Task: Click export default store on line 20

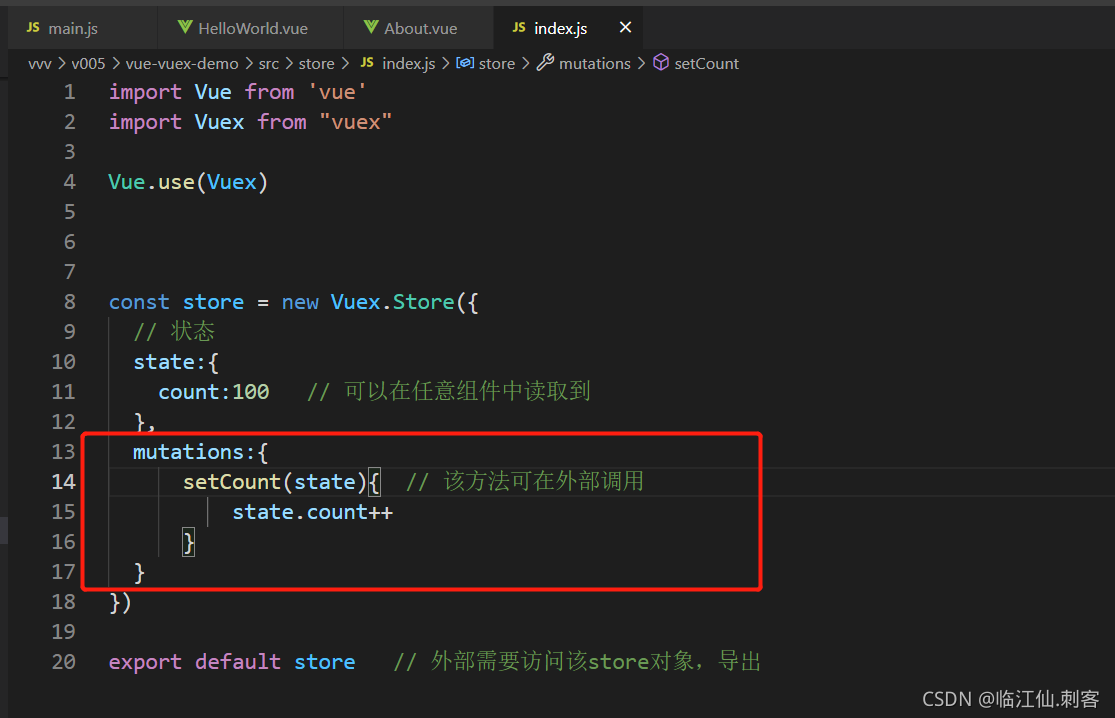Action: click(x=232, y=662)
